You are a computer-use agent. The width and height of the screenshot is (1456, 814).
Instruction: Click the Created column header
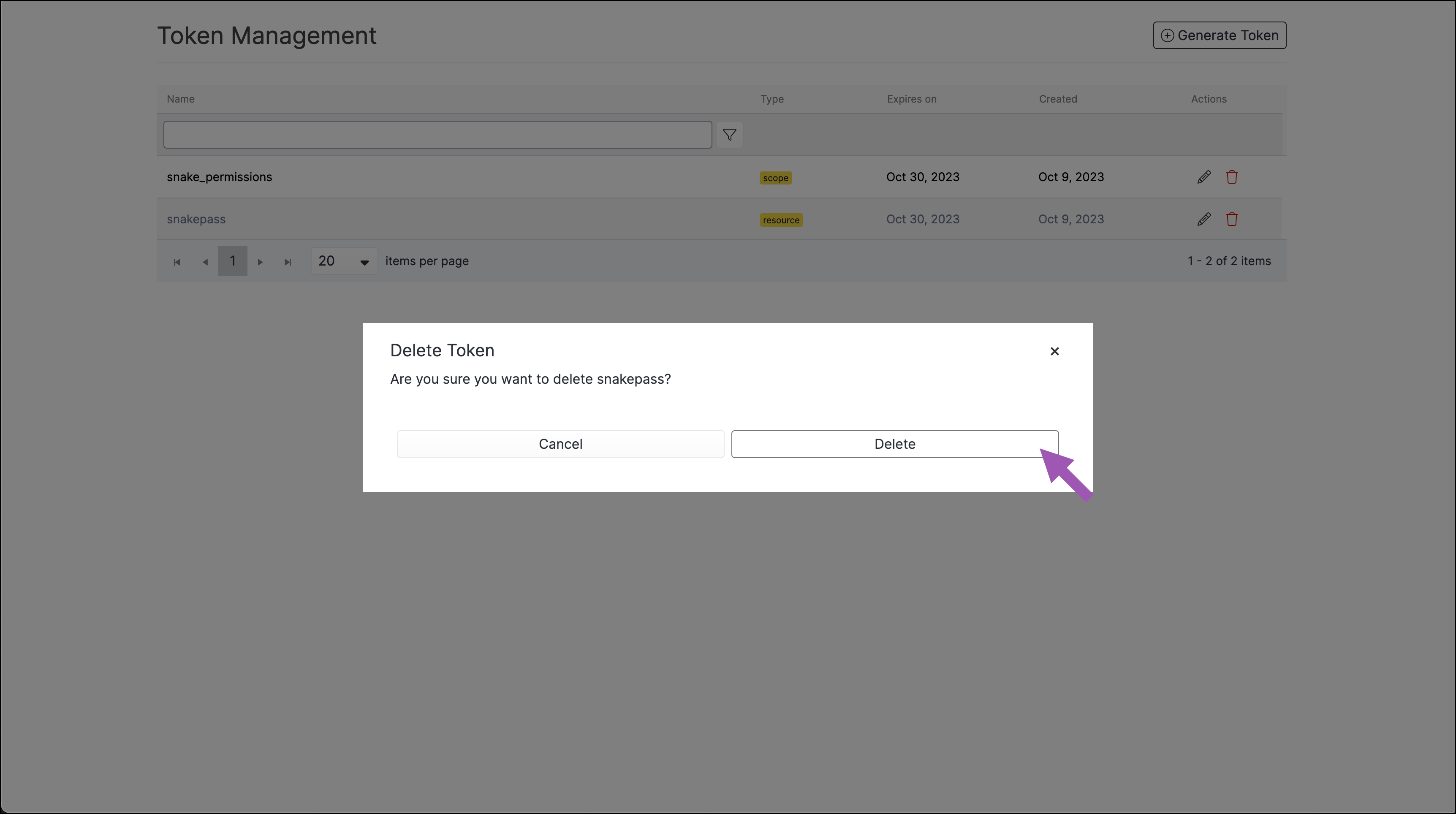(x=1057, y=99)
